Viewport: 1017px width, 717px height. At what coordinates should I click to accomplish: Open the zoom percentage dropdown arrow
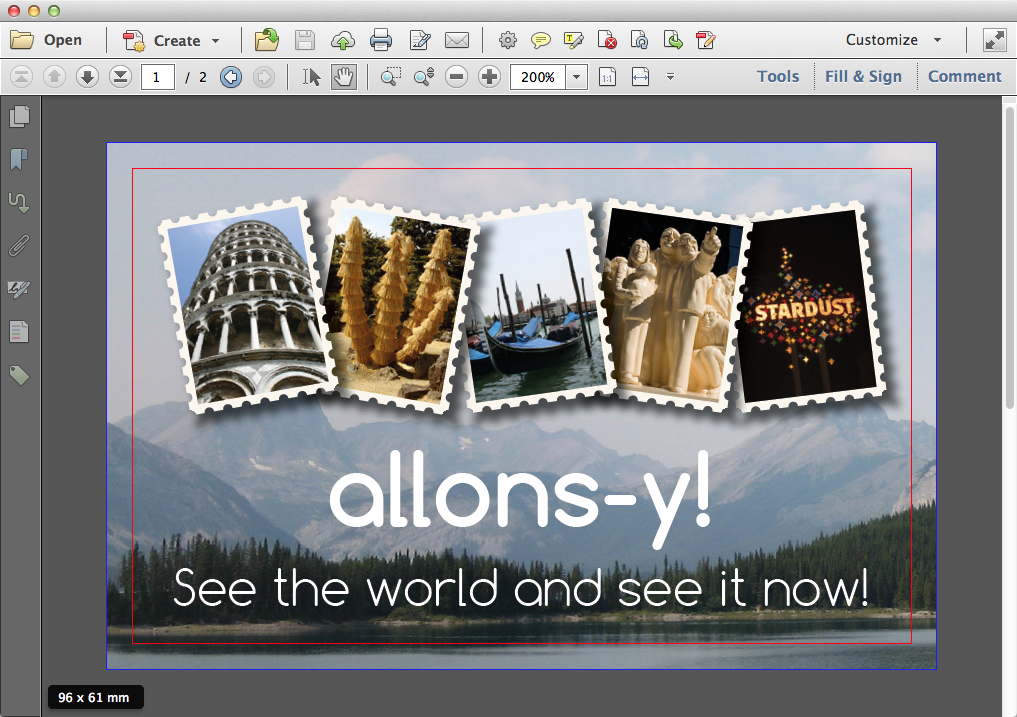(576, 77)
